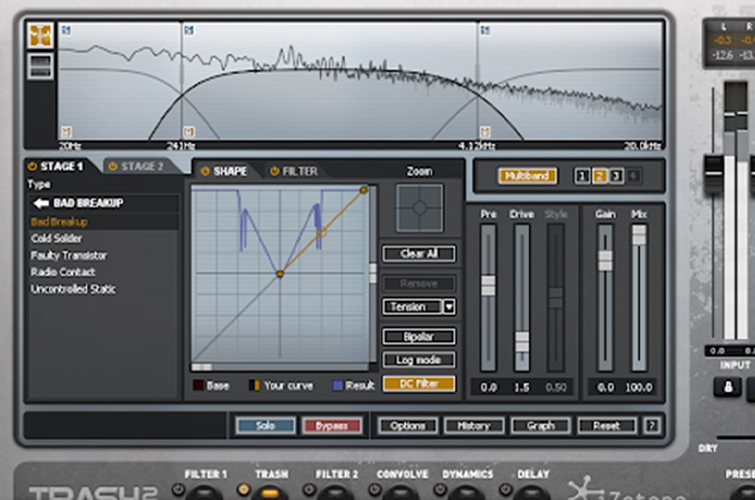The image size is (755, 500).
Task: Switch to the STAGE 2 tab
Action: [142, 167]
